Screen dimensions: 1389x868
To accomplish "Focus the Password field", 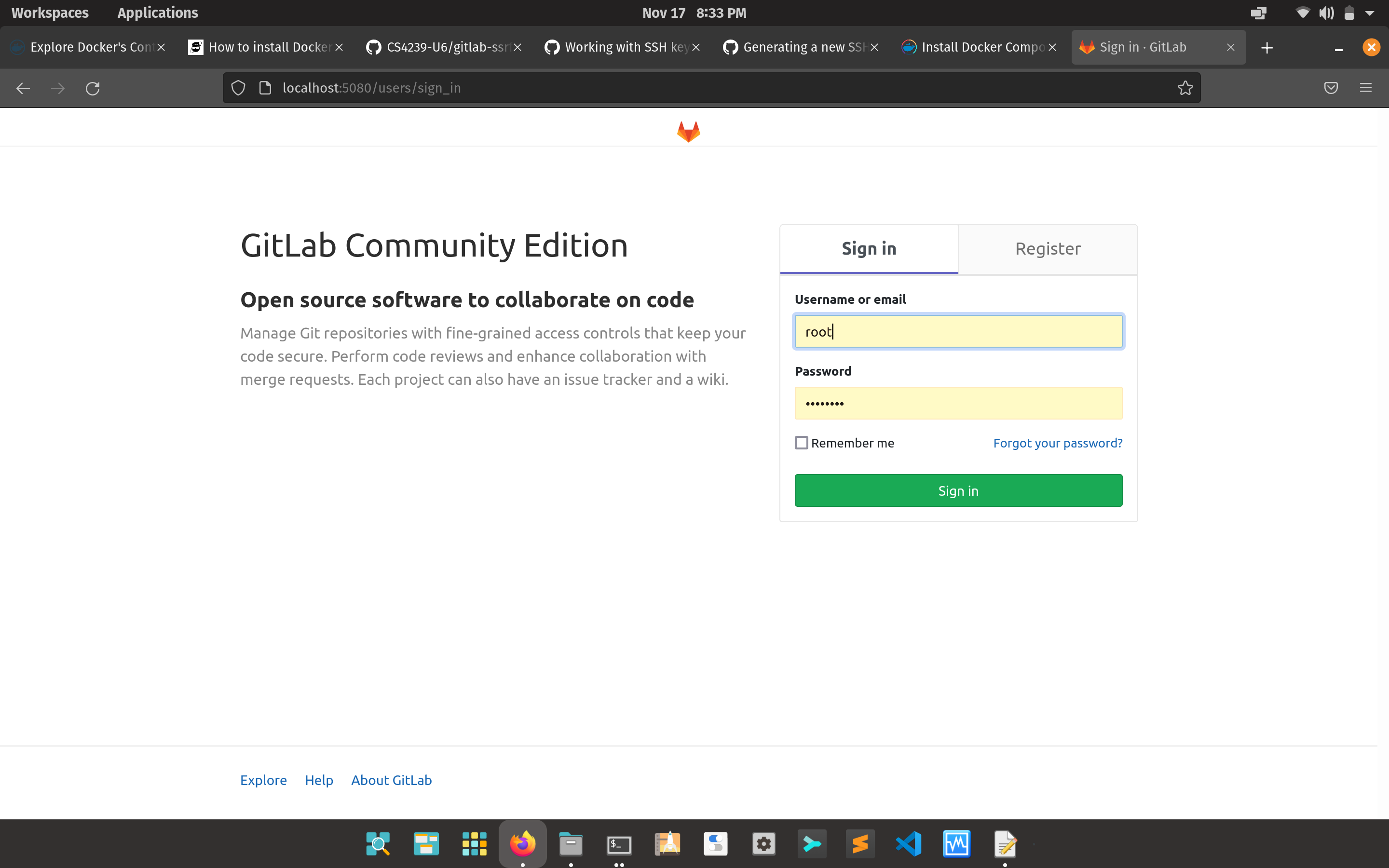I will pos(958,403).
